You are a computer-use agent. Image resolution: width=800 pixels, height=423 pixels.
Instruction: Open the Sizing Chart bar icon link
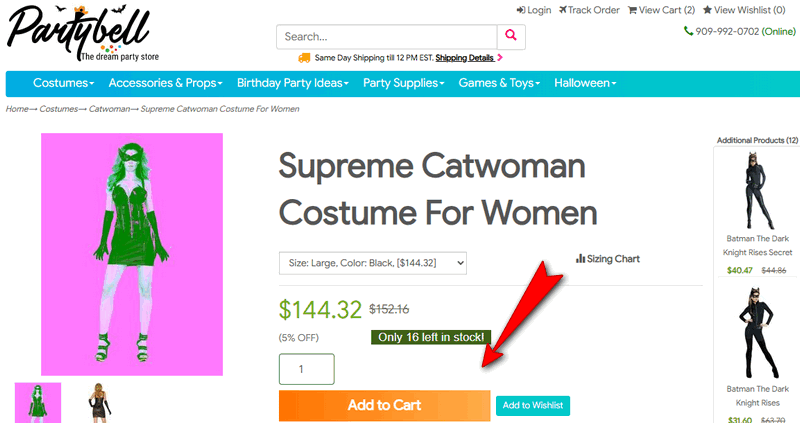(607, 259)
